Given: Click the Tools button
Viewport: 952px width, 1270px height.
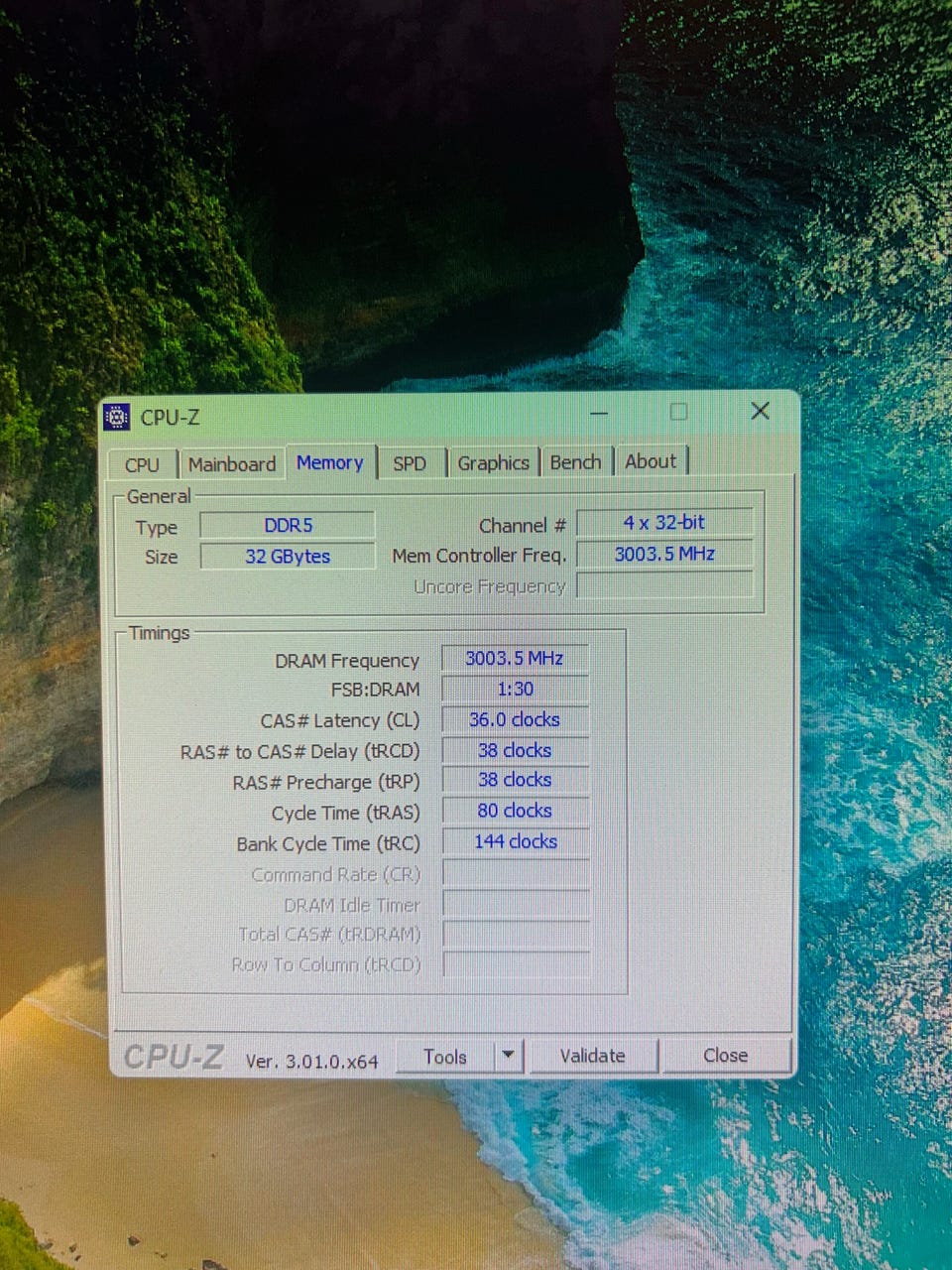Looking at the screenshot, I should [445, 1057].
